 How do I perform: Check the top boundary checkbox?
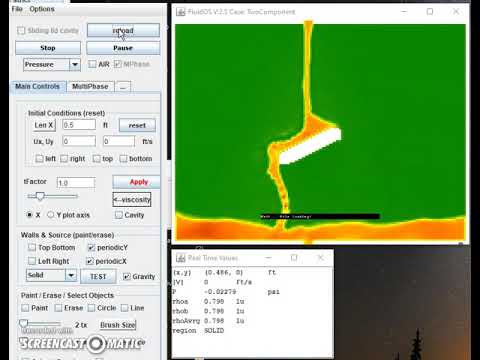tap(97, 159)
